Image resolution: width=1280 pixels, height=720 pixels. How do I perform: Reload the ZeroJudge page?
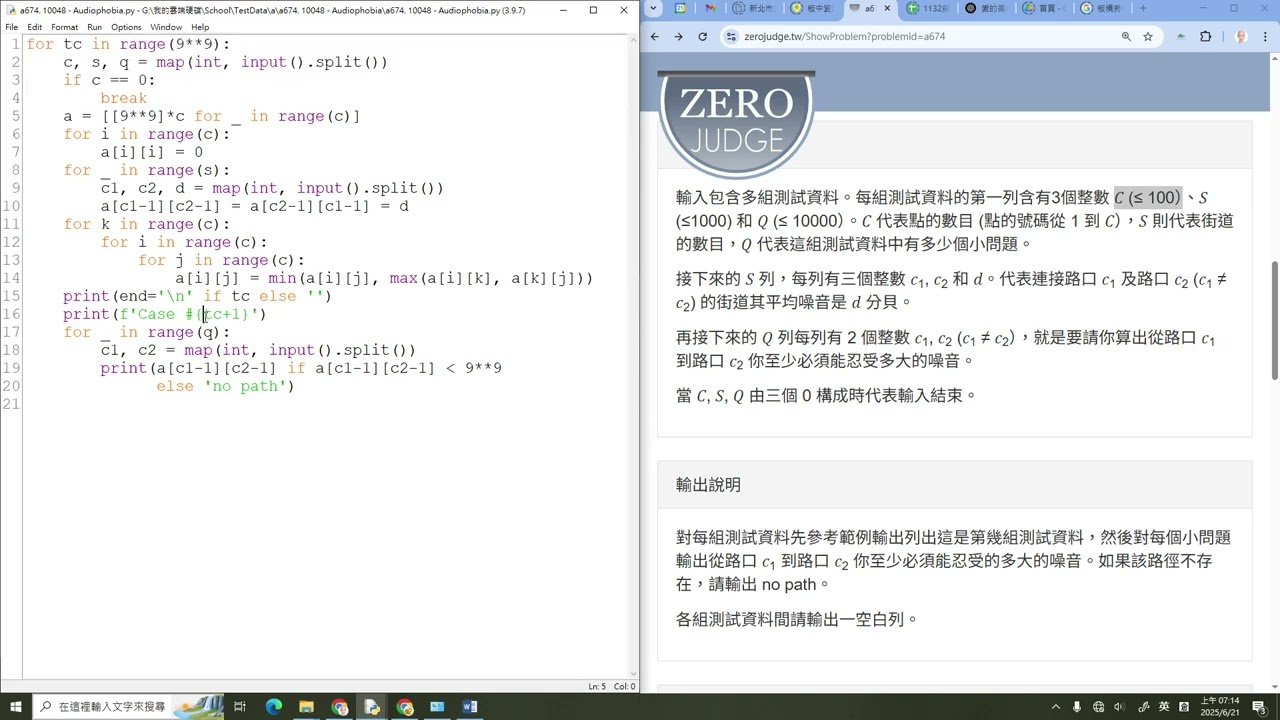click(x=702, y=36)
